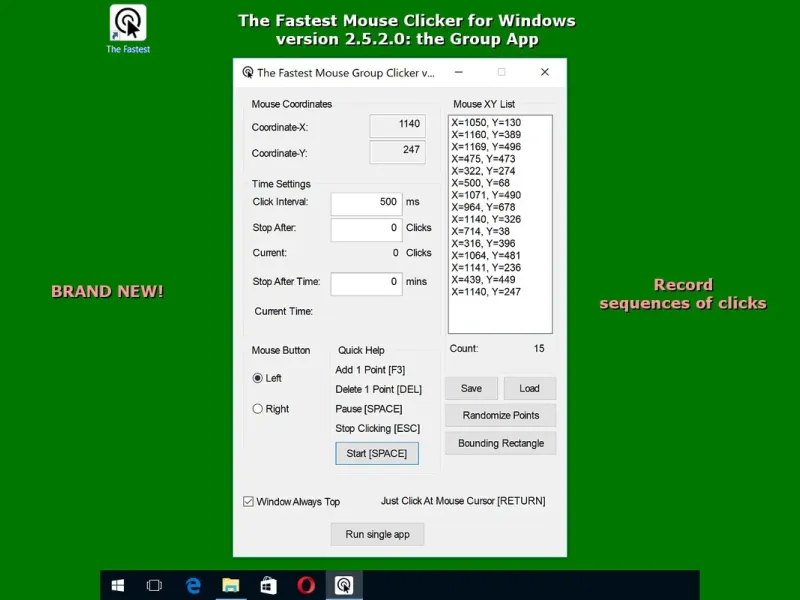Launch Opera browser from the taskbar
The image size is (800, 600).
tap(306, 585)
